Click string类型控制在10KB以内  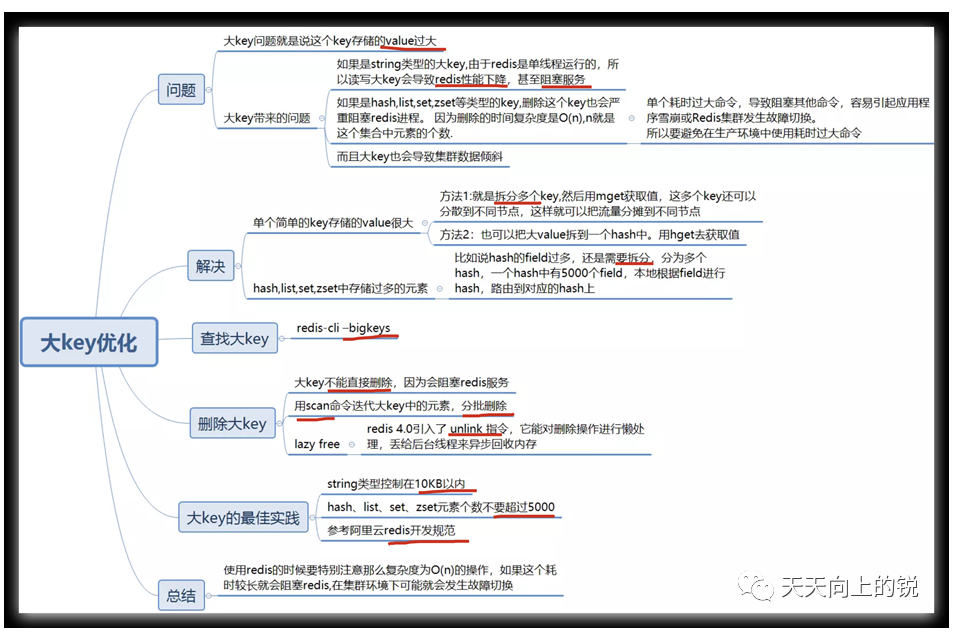[396, 484]
